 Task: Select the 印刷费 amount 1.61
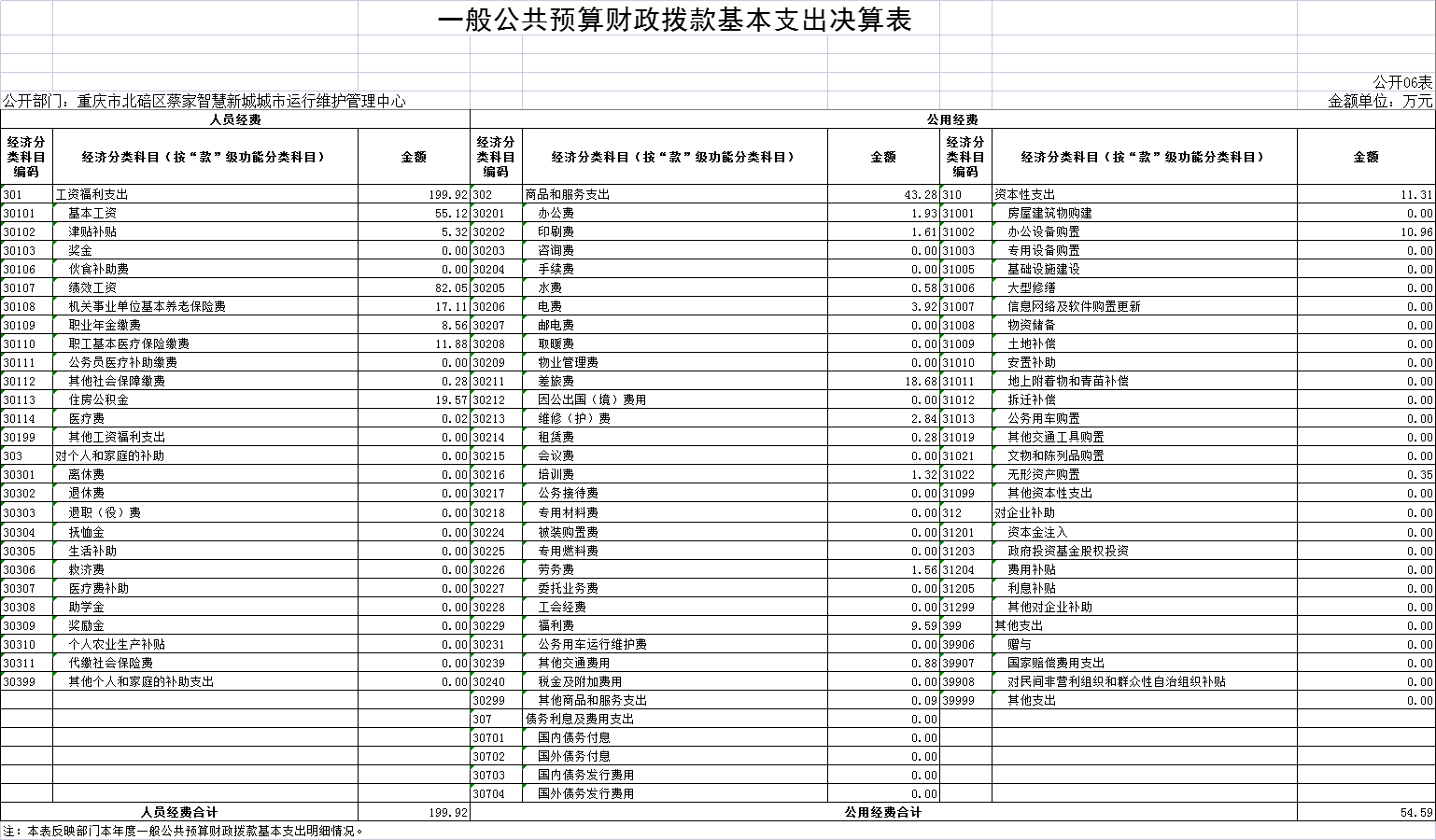[x=883, y=231]
